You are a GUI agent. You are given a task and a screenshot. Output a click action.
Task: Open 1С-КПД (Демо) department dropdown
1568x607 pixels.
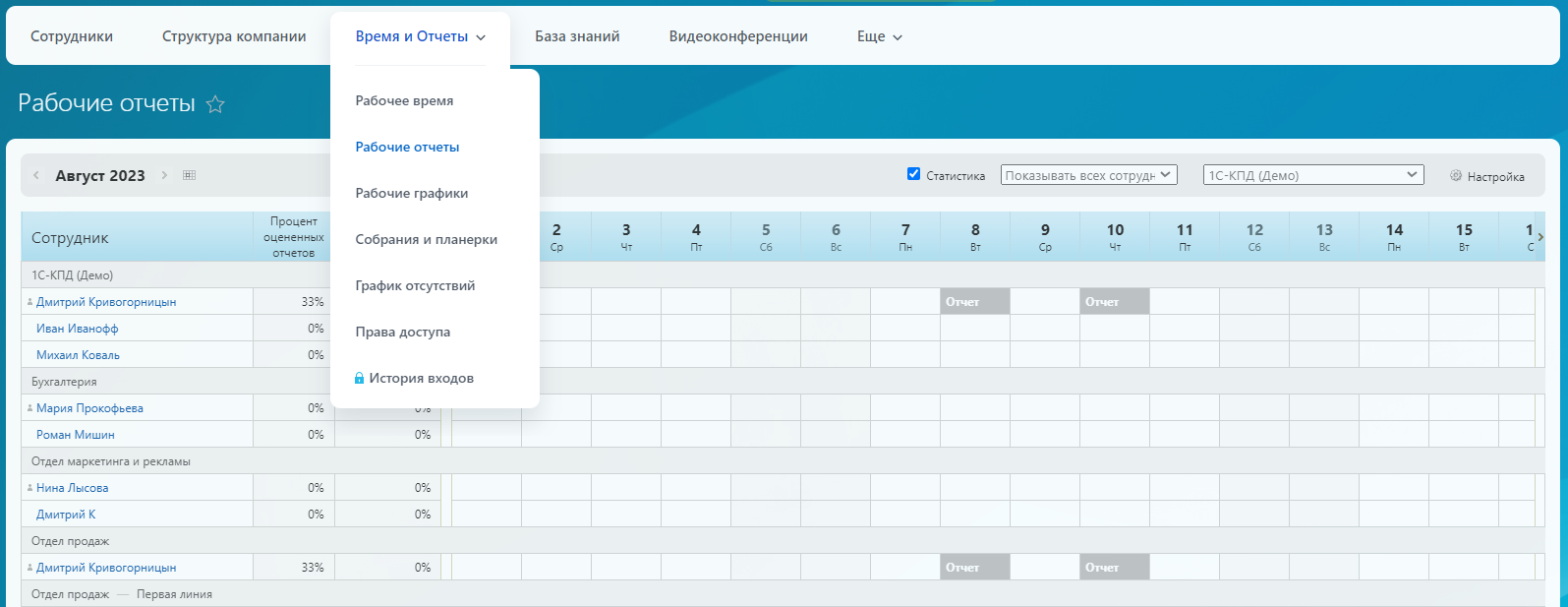pos(1313,175)
